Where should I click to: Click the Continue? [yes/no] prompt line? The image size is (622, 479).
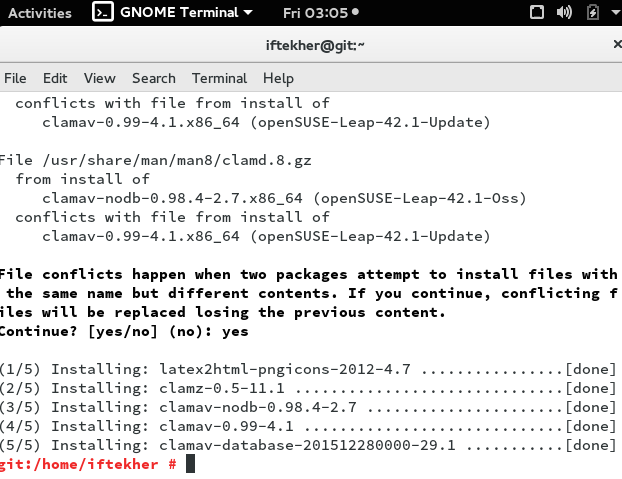pos(124,331)
